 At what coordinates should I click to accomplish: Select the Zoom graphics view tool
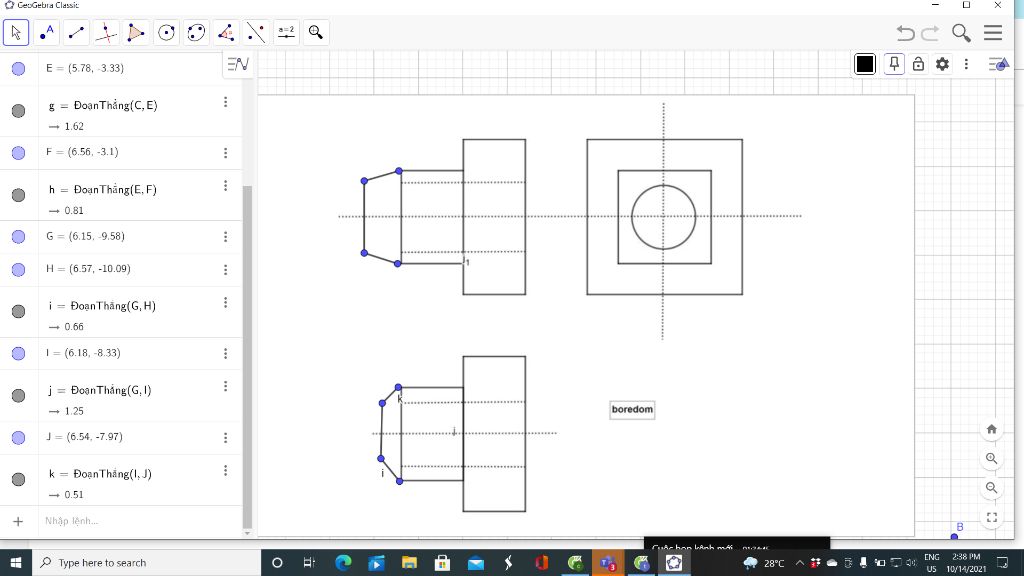[x=316, y=33]
